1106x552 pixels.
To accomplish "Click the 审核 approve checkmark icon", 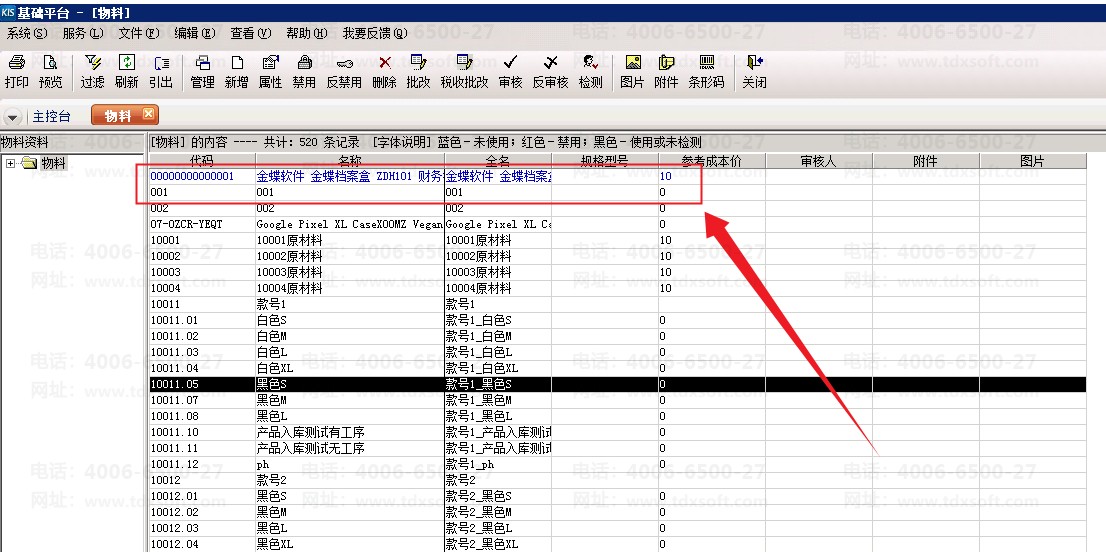I will (510, 70).
